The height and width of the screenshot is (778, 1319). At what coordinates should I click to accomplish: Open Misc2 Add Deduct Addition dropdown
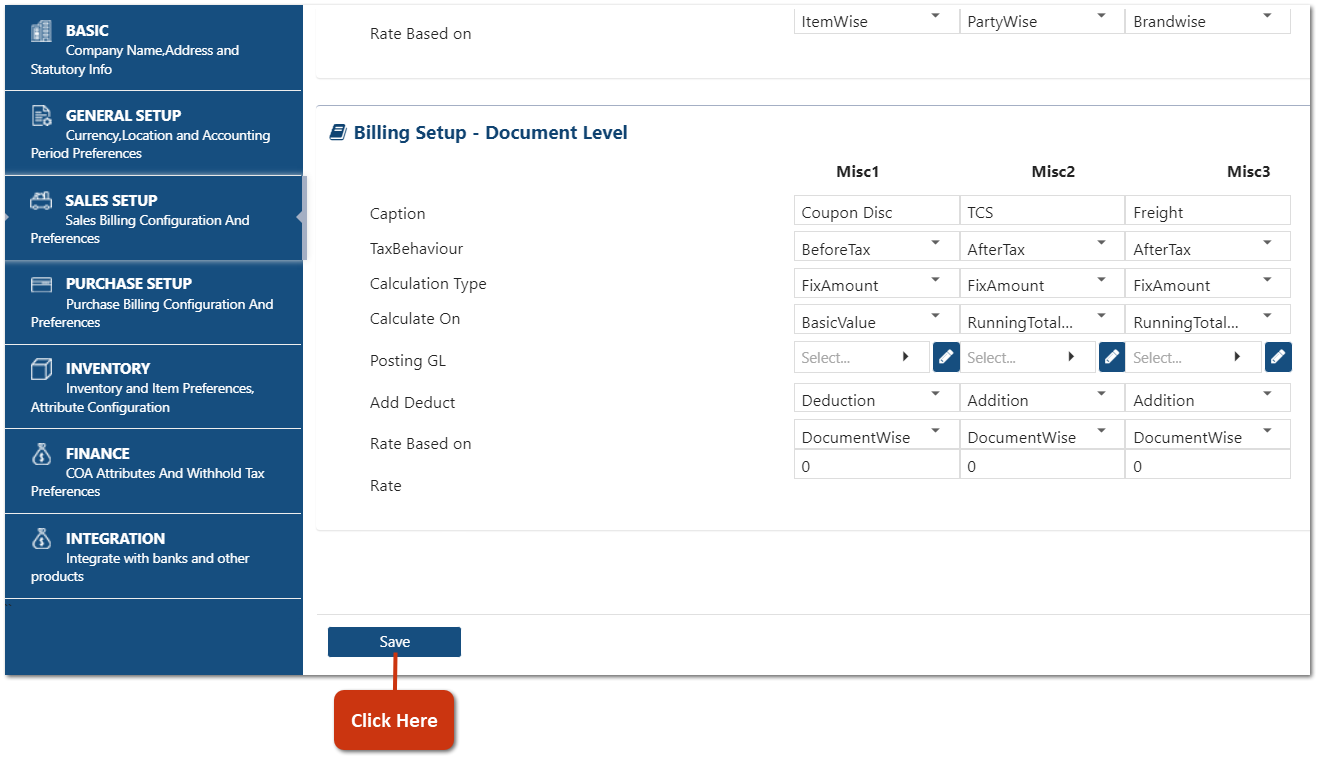pyautogui.click(x=1042, y=398)
